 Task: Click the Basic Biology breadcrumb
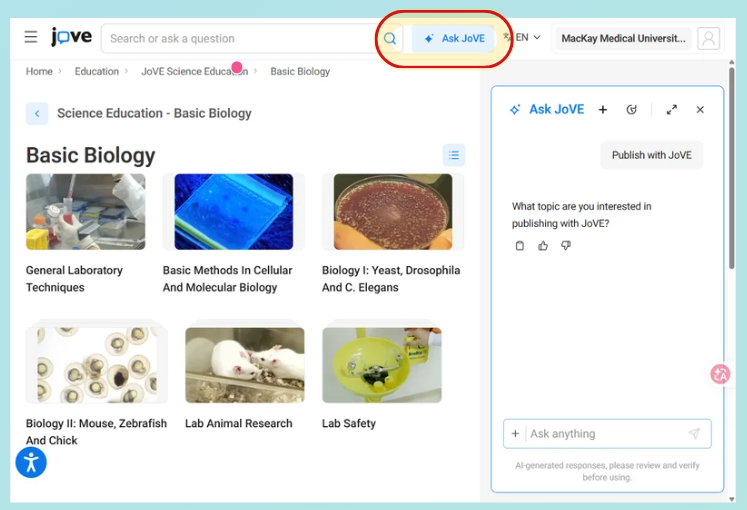(300, 71)
